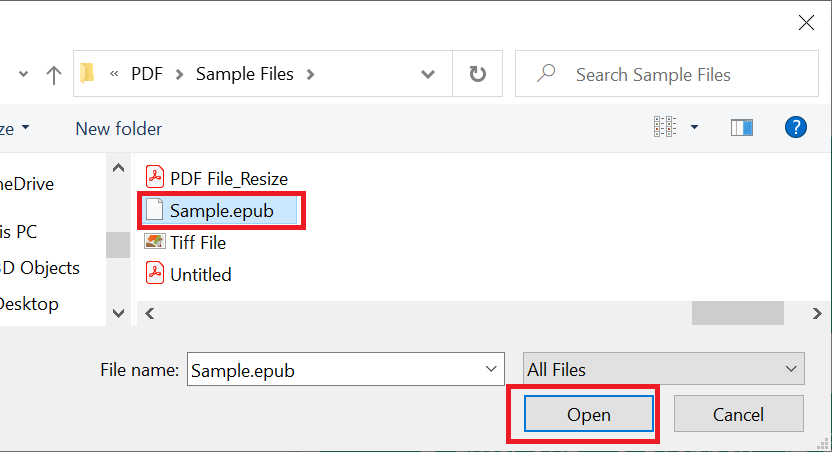Select the PDF File_Resize file
This screenshot has width=832, height=452.
point(217,179)
